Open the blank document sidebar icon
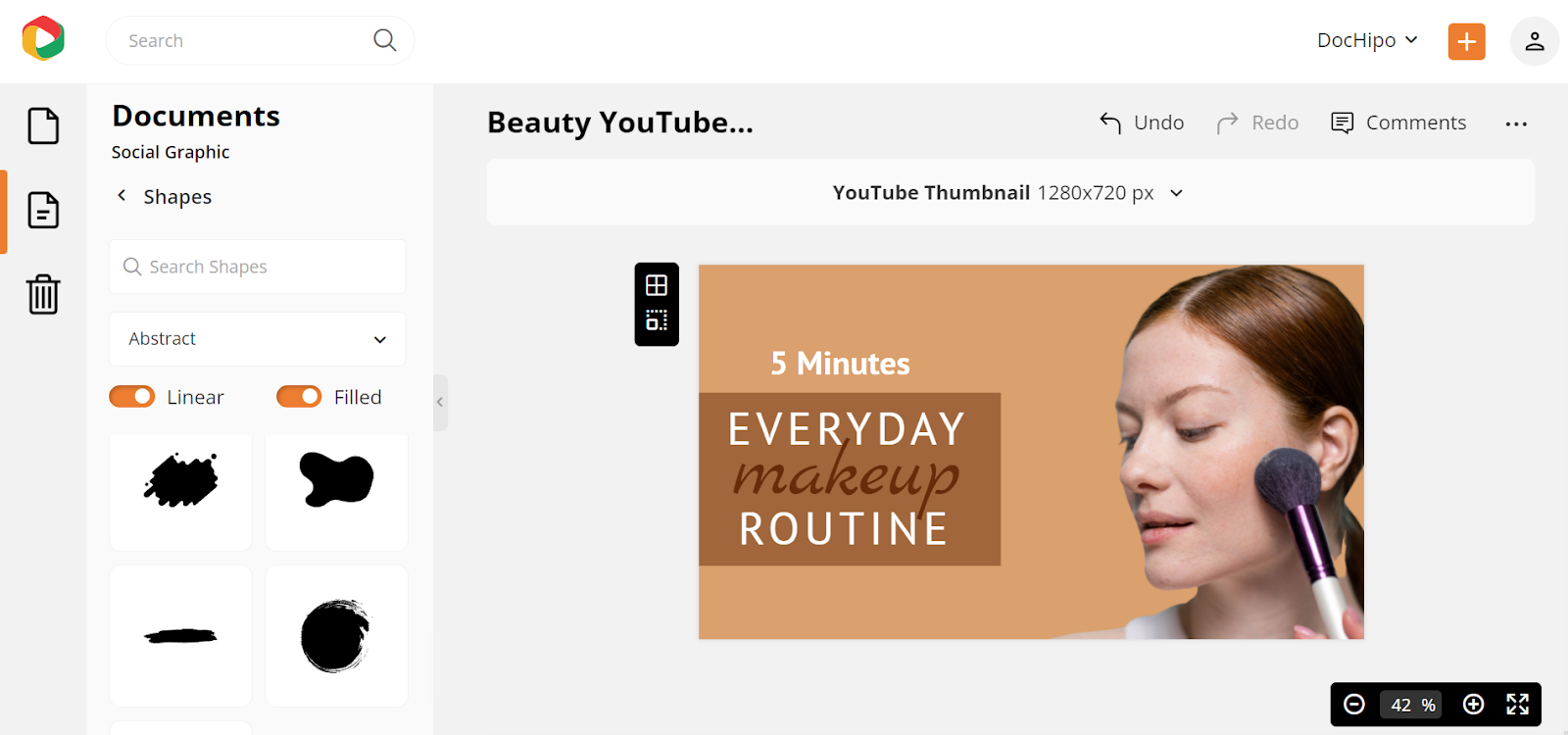Screen dimensions: 1568x735 [x=43, y=125]
